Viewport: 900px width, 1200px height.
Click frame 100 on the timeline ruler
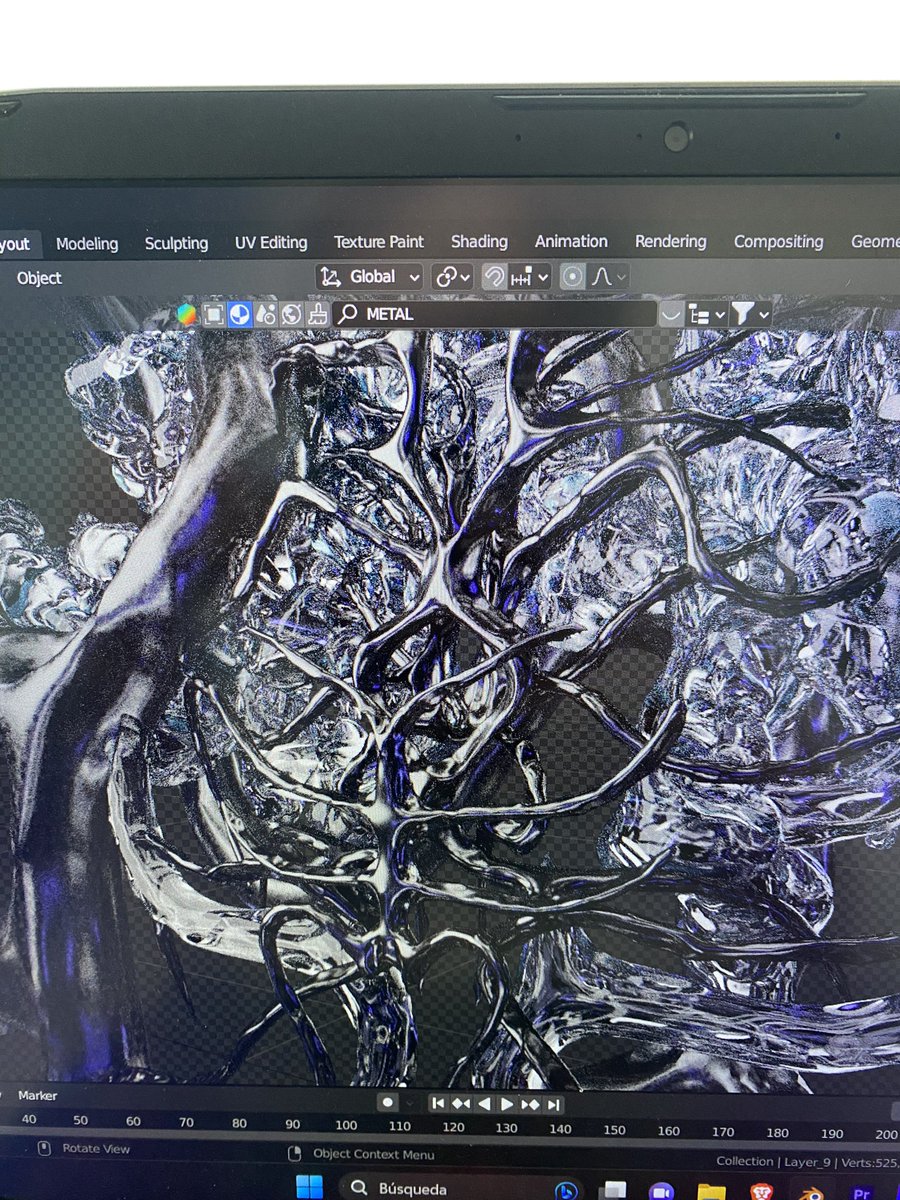click(x=346, y=1127)
